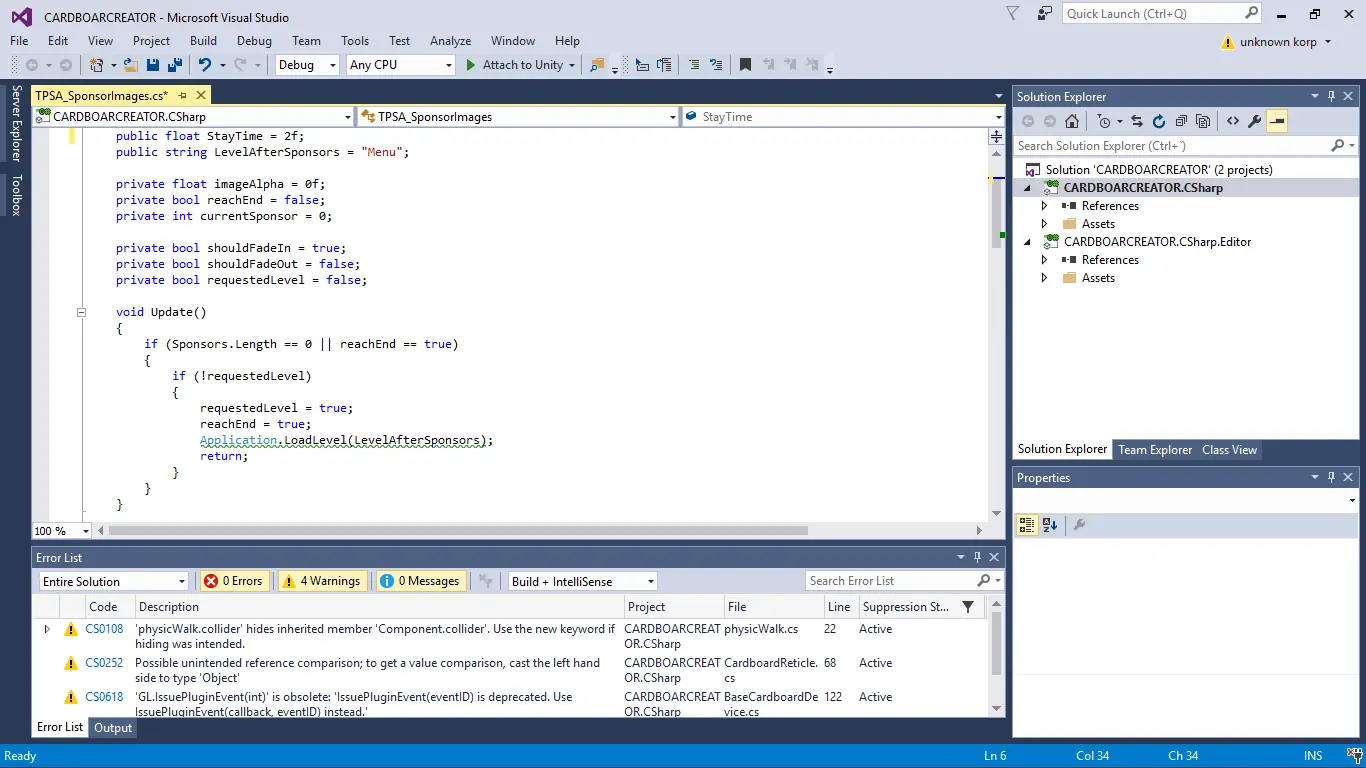Click the bookmark icon in the toolbar
Image resolution: width=1366 pixels, height=768 pixels.
tap(745, 65)
